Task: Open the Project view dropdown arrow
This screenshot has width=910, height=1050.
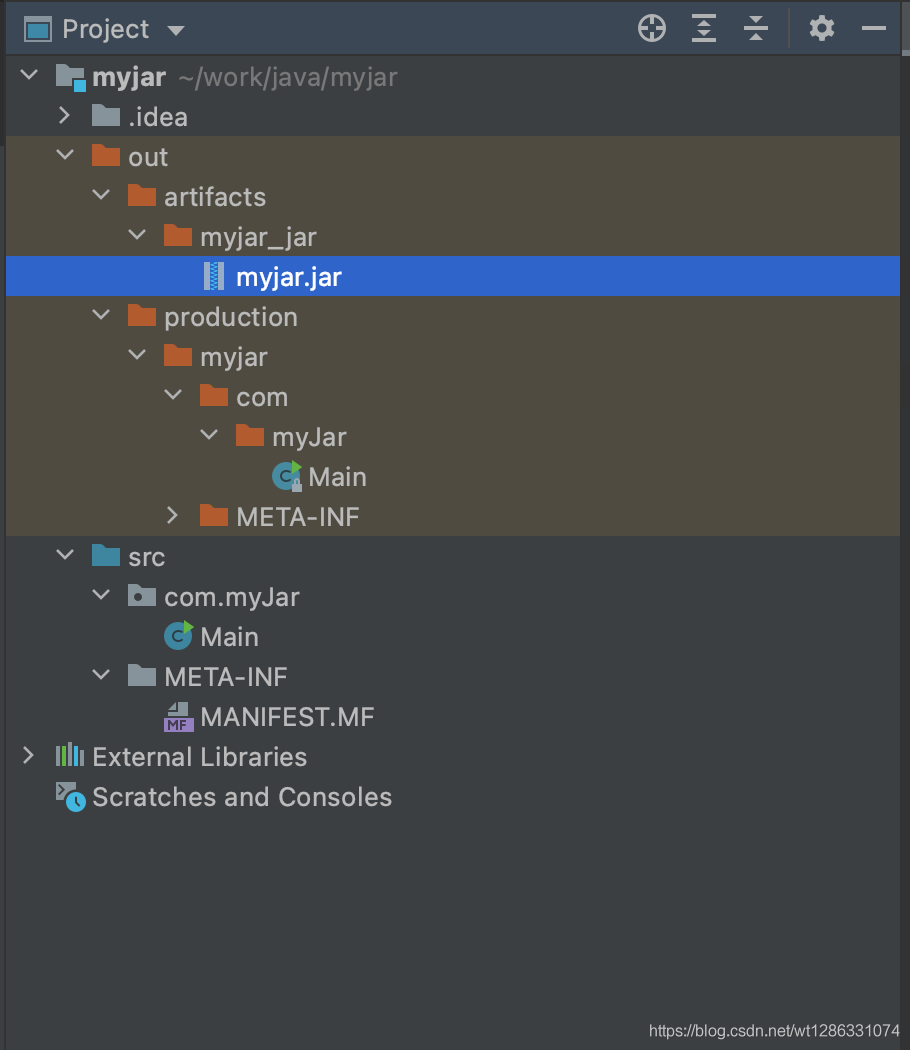Action: coord(176,30)
